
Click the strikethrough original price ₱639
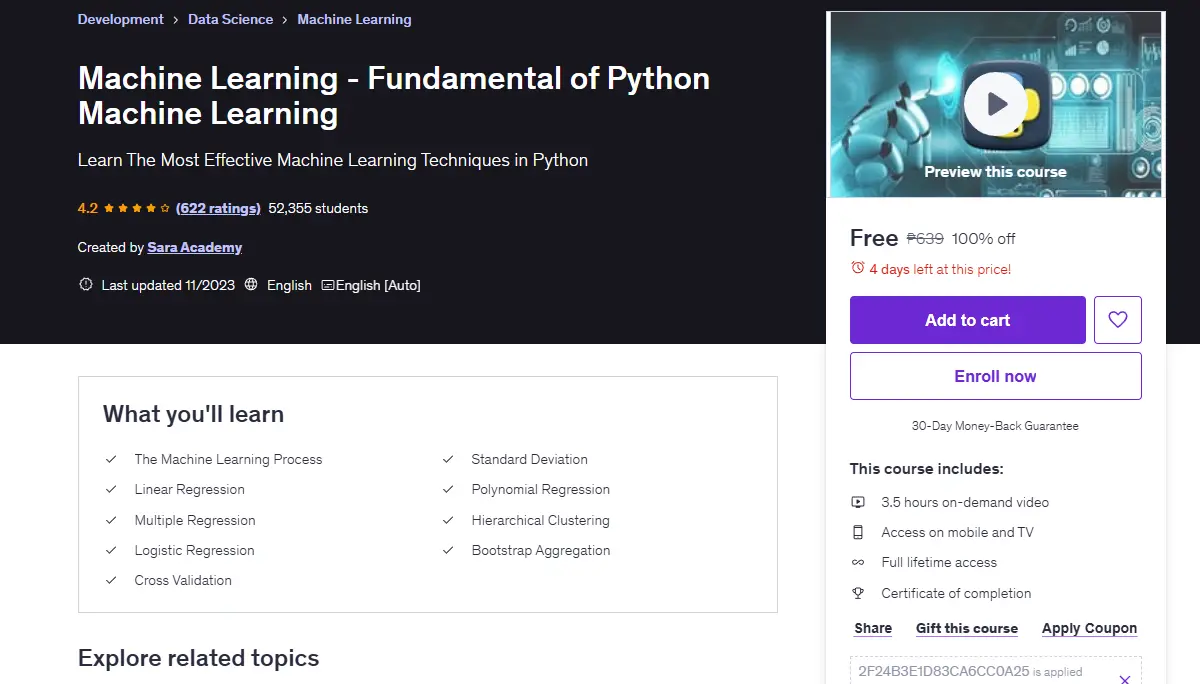pos(925,238)
